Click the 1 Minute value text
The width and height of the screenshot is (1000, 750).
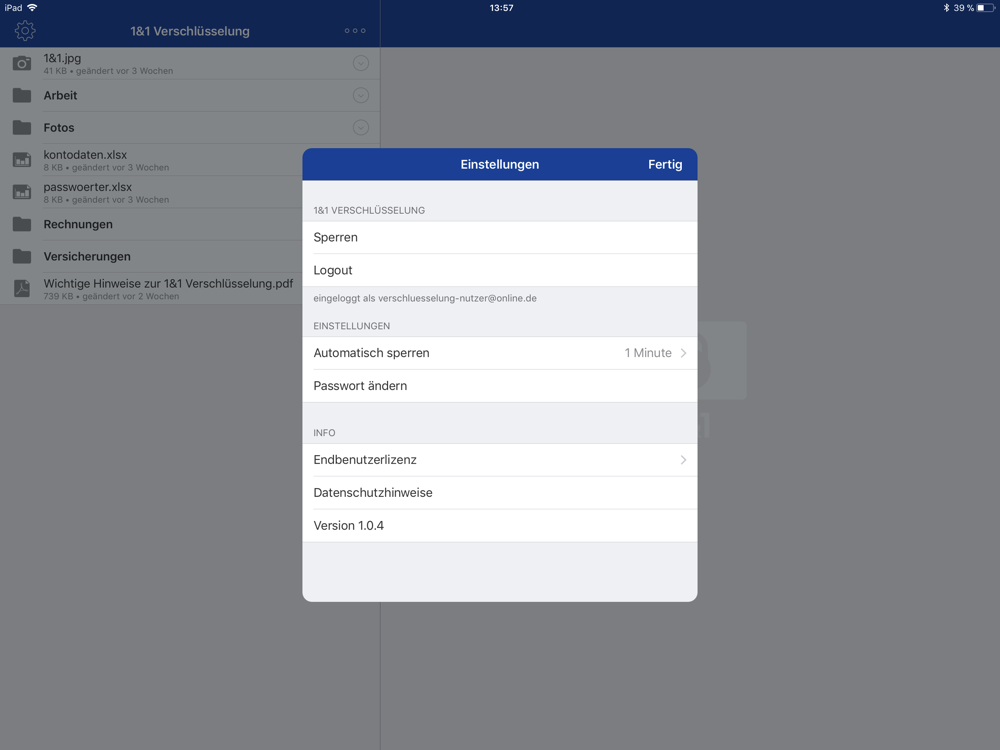[648, 353]
